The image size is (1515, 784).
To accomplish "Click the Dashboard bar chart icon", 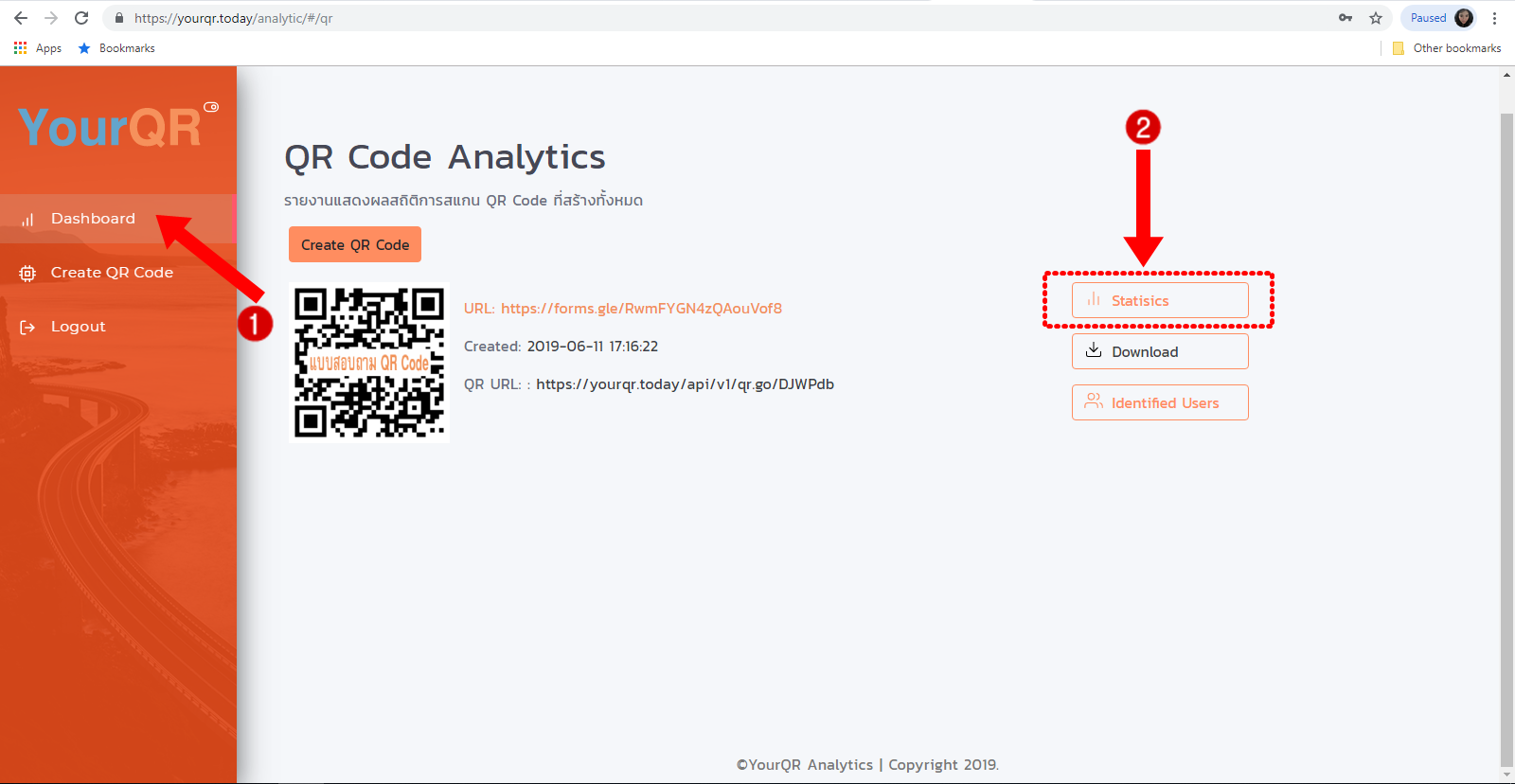I will coord(27,220).
